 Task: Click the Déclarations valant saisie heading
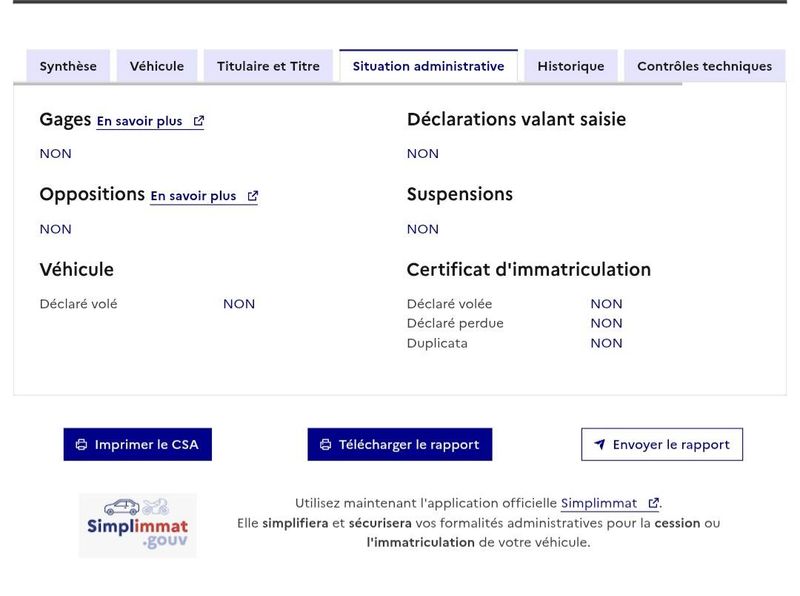click(516, 119)
